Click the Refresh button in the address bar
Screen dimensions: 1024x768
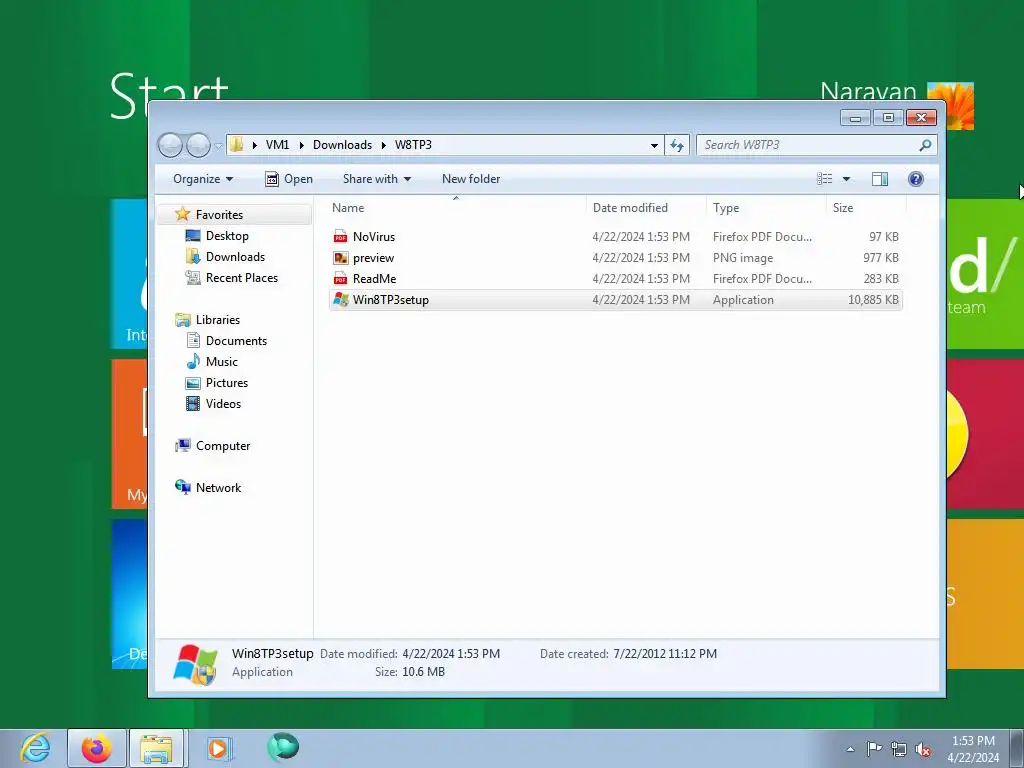click(677, 145)
